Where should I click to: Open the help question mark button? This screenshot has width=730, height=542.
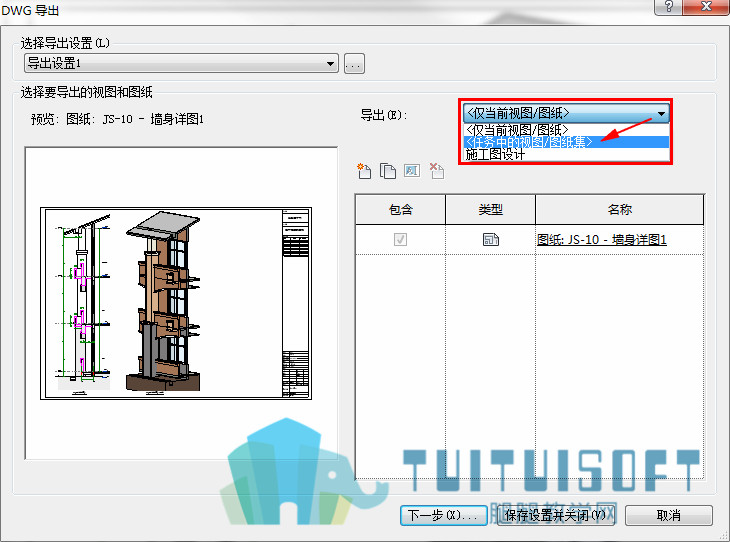(669, 7)
